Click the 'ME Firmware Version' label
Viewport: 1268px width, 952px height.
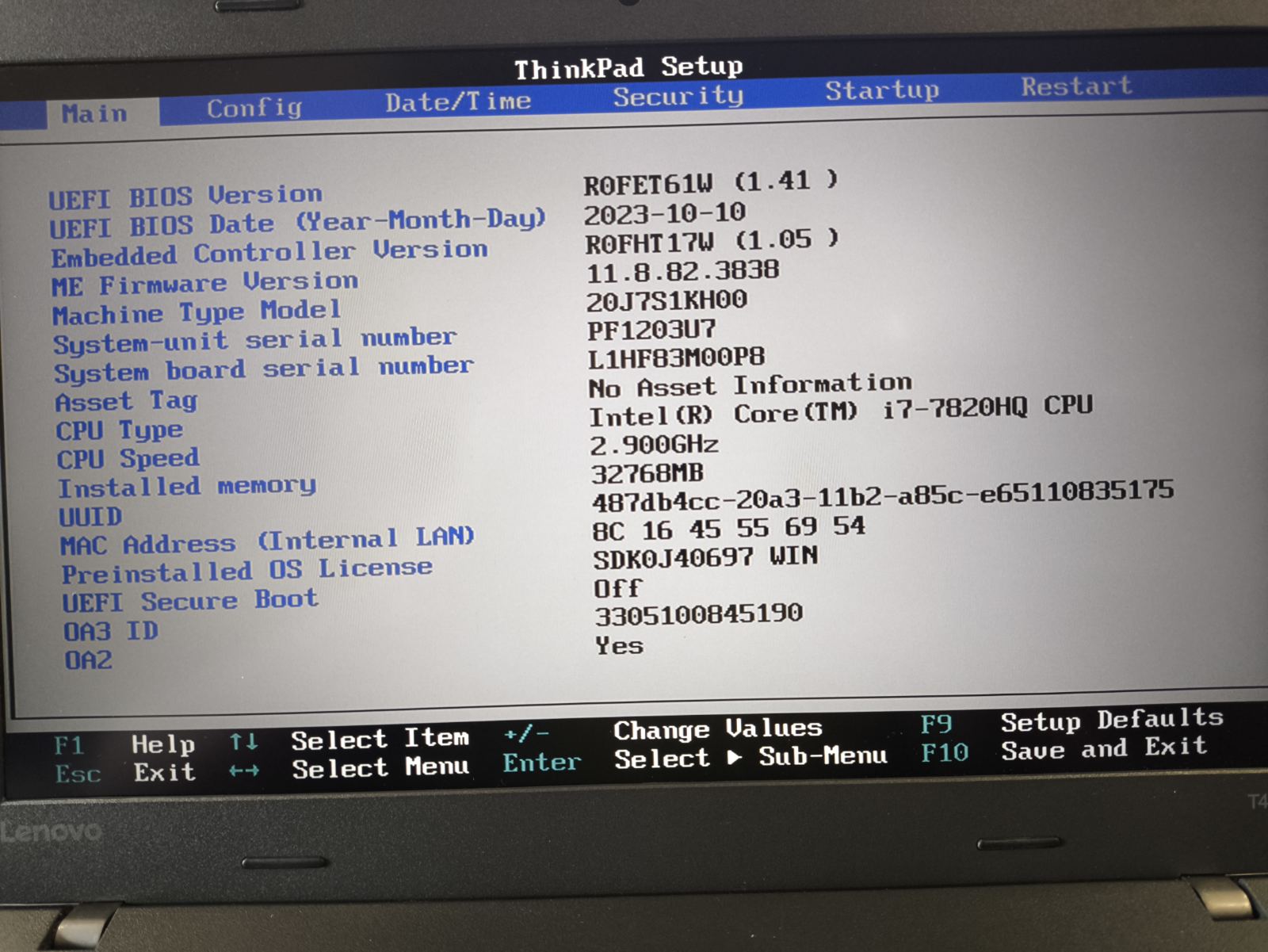pos(205,283)
